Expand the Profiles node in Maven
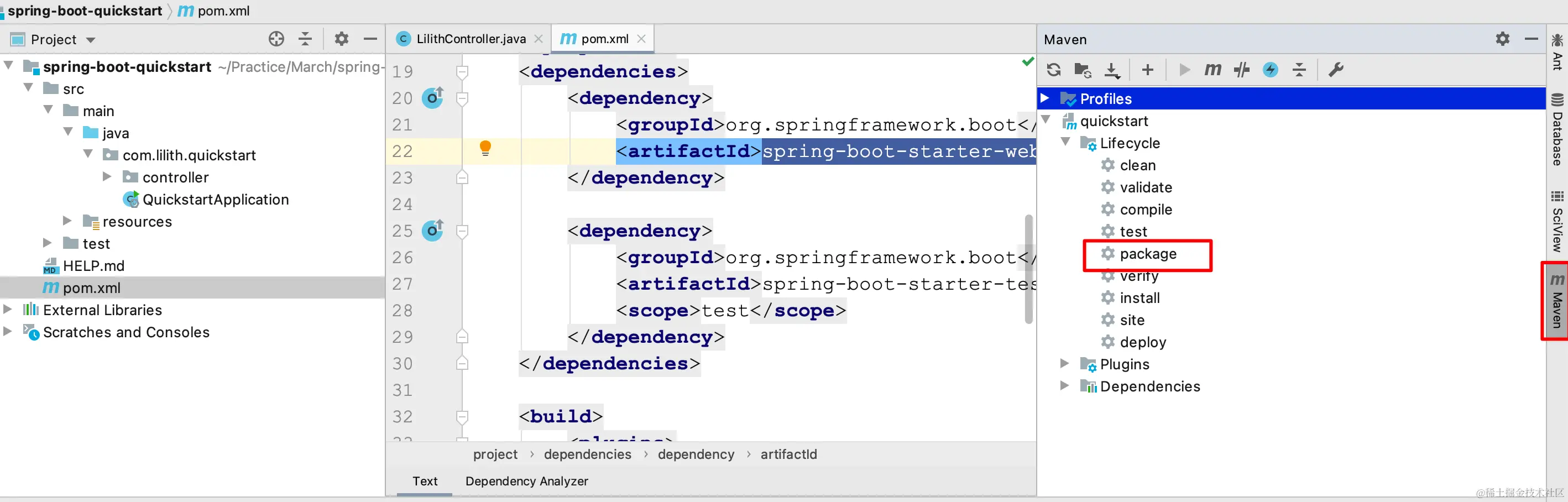Screen dimensions: 1568x502 click(1045, 98)
